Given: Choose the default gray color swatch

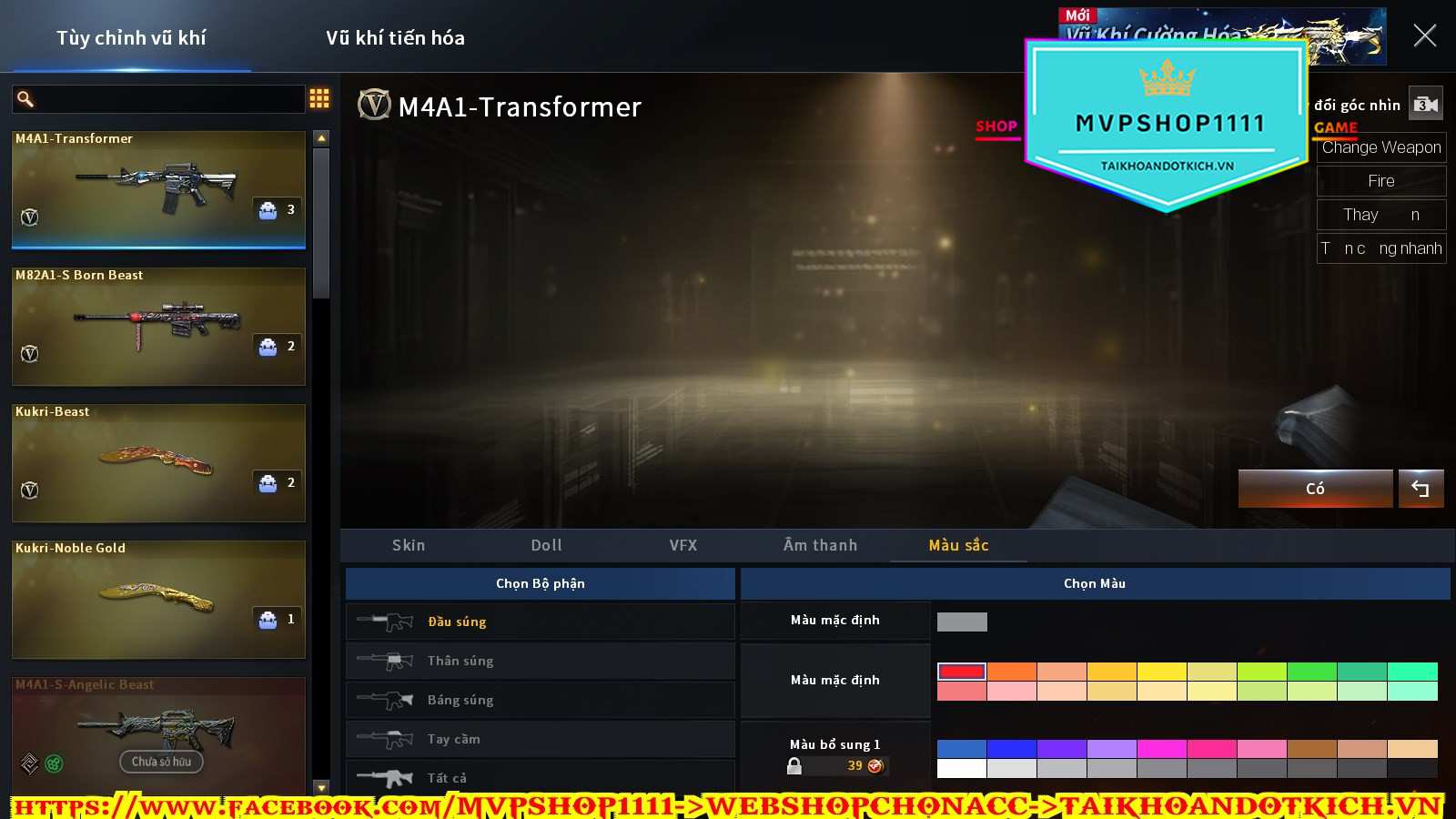Looking at the screenshot, I should (x=962, y=622).
